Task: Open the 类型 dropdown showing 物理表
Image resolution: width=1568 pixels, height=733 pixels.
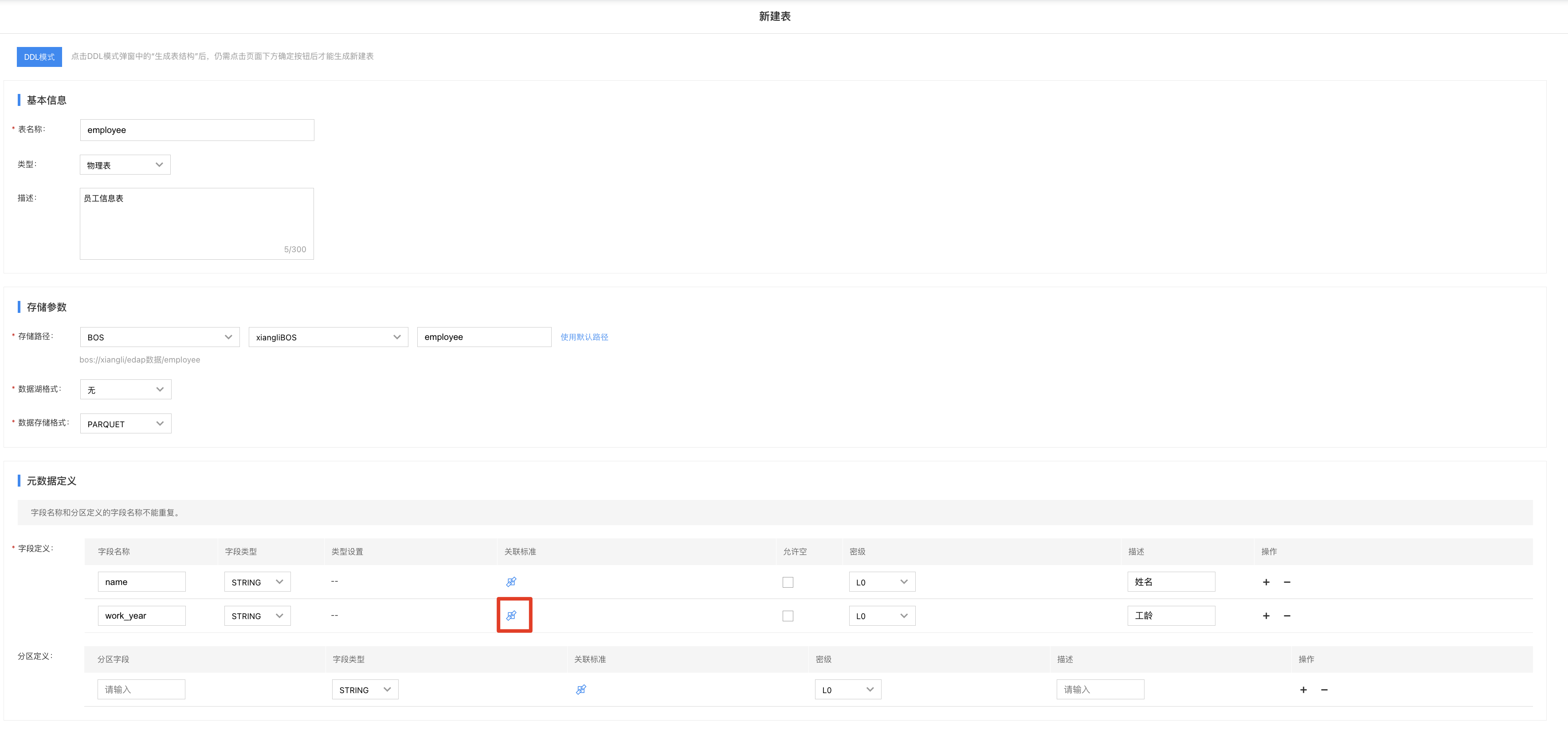Action: pyautogui.click(x=125, y=165)
